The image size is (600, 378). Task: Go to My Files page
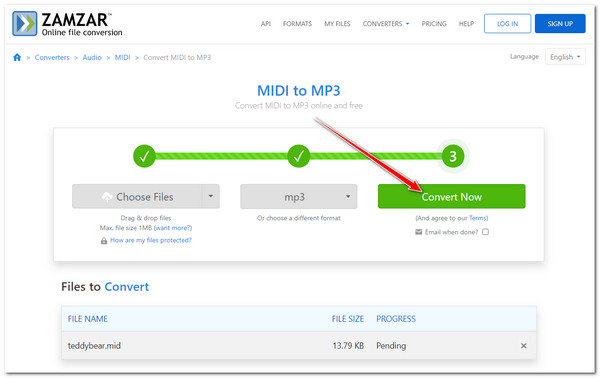click(337, 24)
